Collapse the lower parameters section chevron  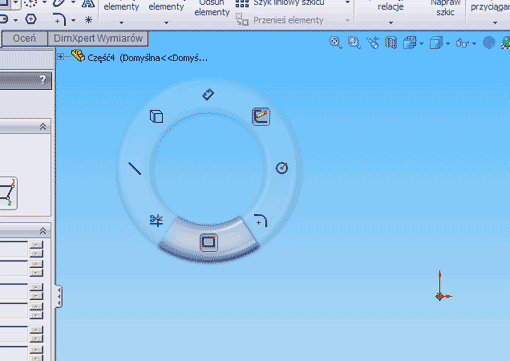pos(43,231)
